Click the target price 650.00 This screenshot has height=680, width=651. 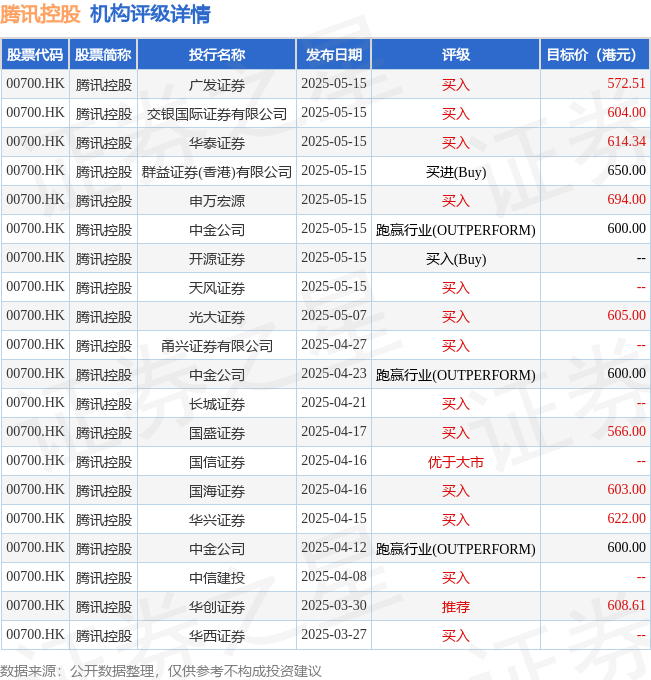[626, 170]
